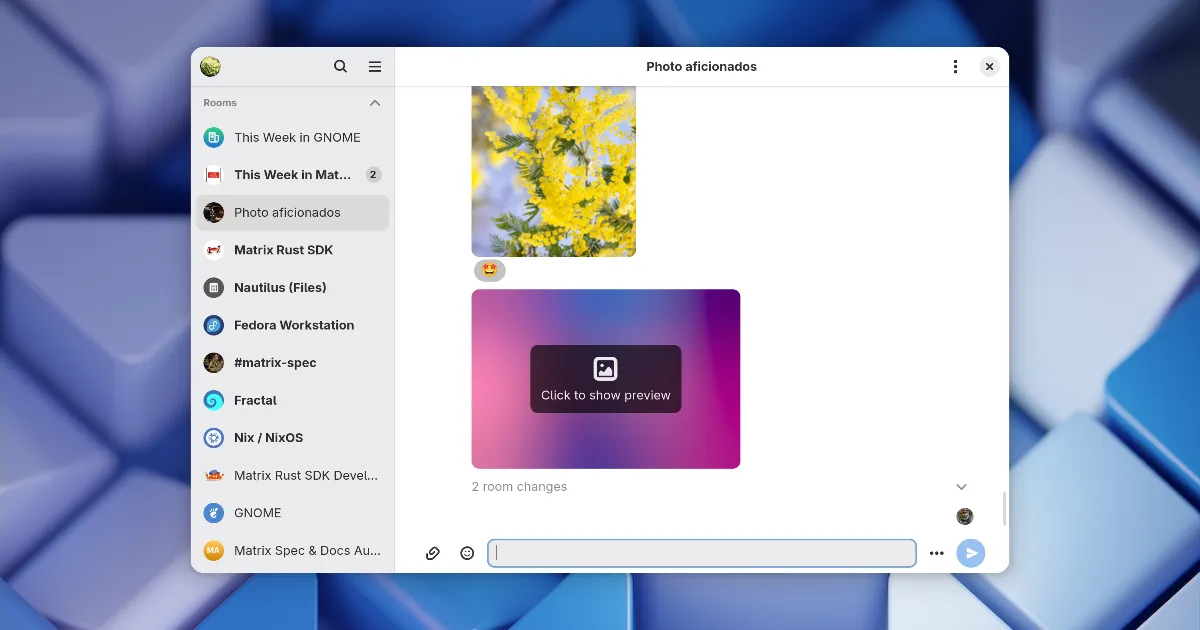
Task: Click the send message button
Action: 970,553
